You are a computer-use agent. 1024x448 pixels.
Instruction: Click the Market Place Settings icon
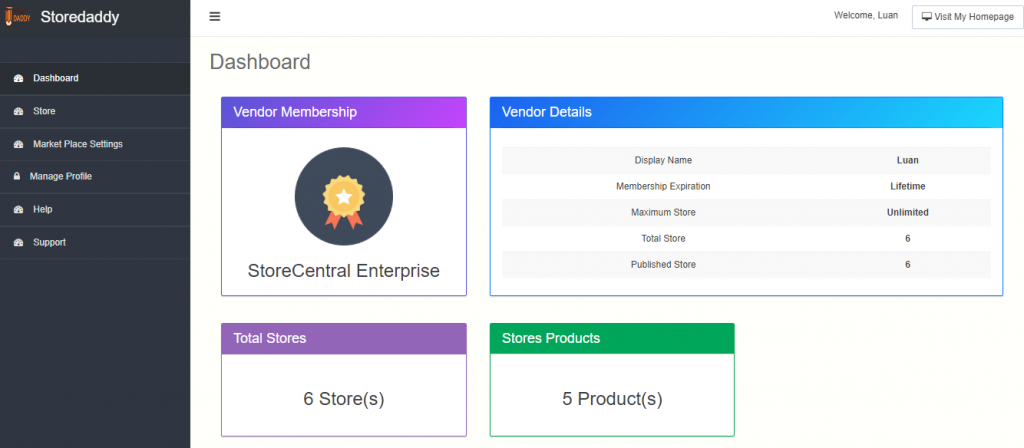coord(18,144)
